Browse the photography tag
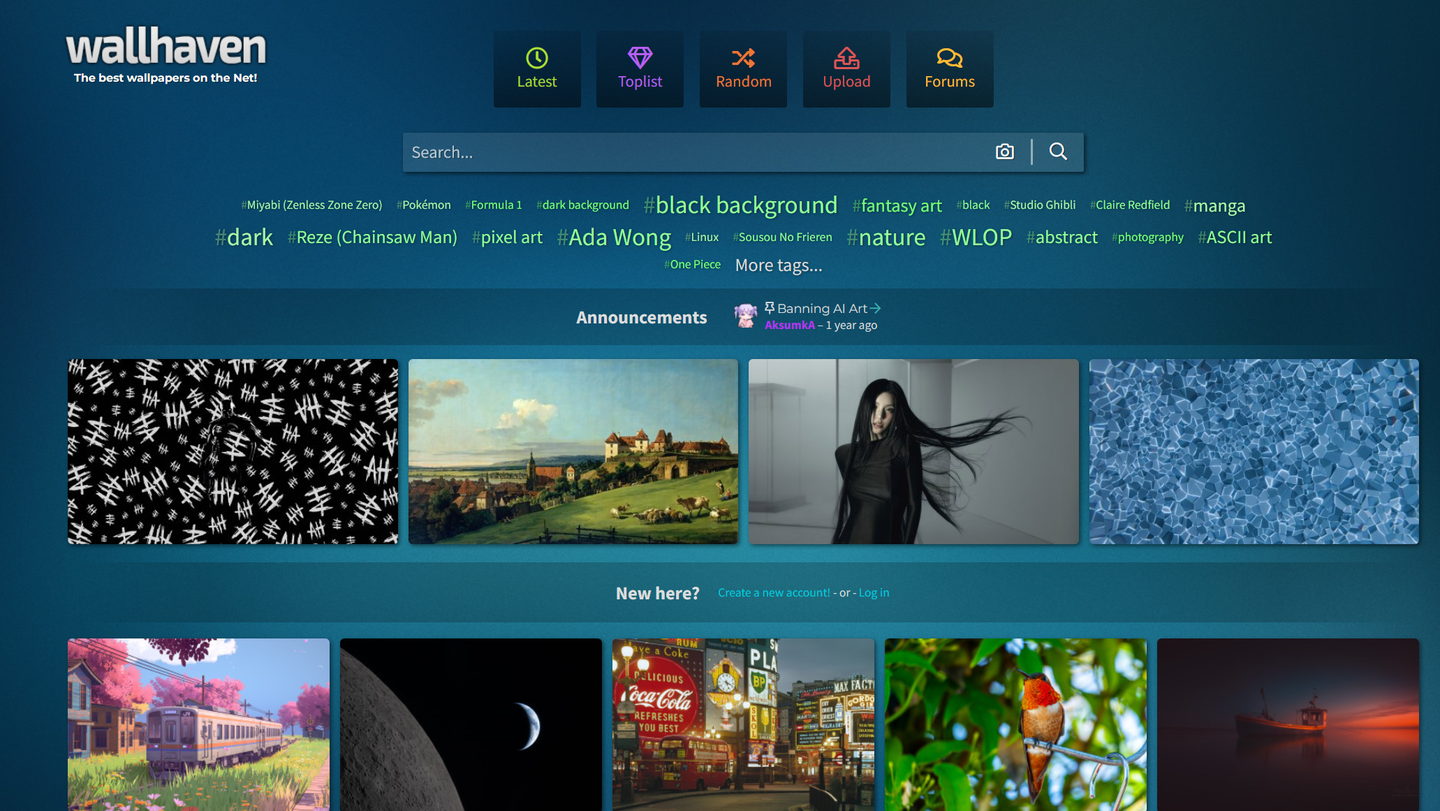This screenshot has height=811, width=1440. click(1148, 237)
